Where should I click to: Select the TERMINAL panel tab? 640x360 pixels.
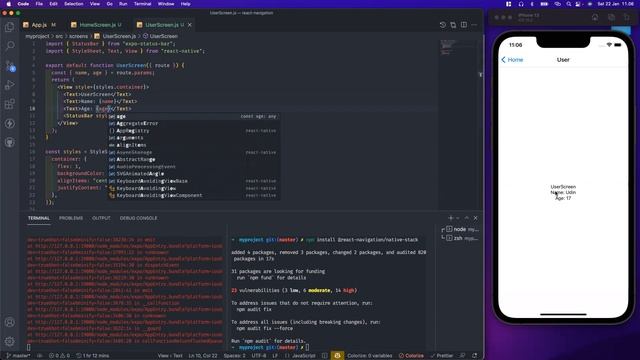pyautogui.click(x=39, y=218)
